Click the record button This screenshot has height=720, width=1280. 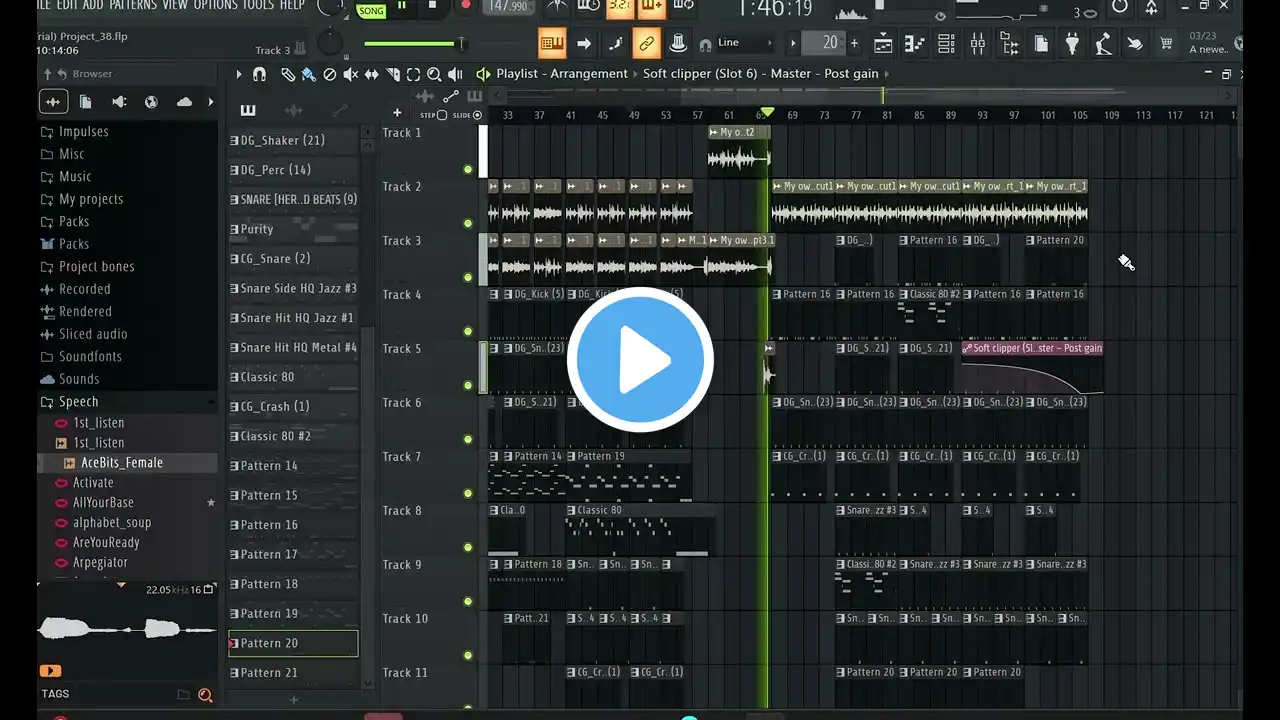tap(465, 5)
